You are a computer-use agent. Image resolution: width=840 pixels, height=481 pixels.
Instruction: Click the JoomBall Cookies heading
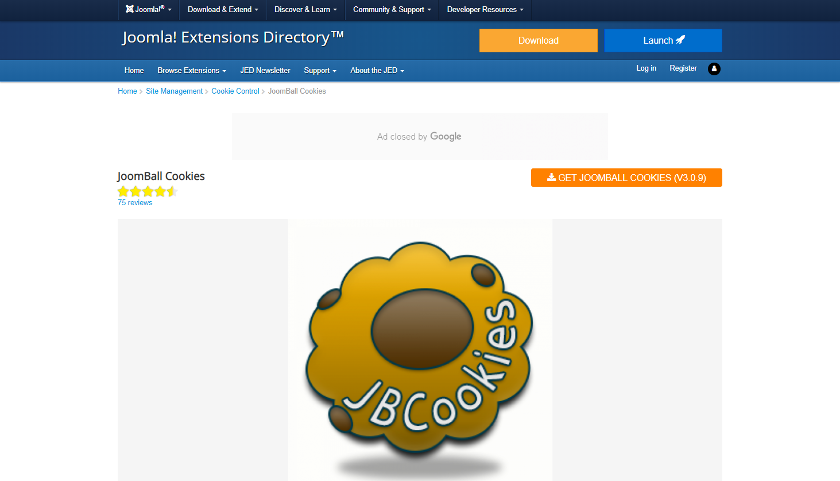pos(161,176)
